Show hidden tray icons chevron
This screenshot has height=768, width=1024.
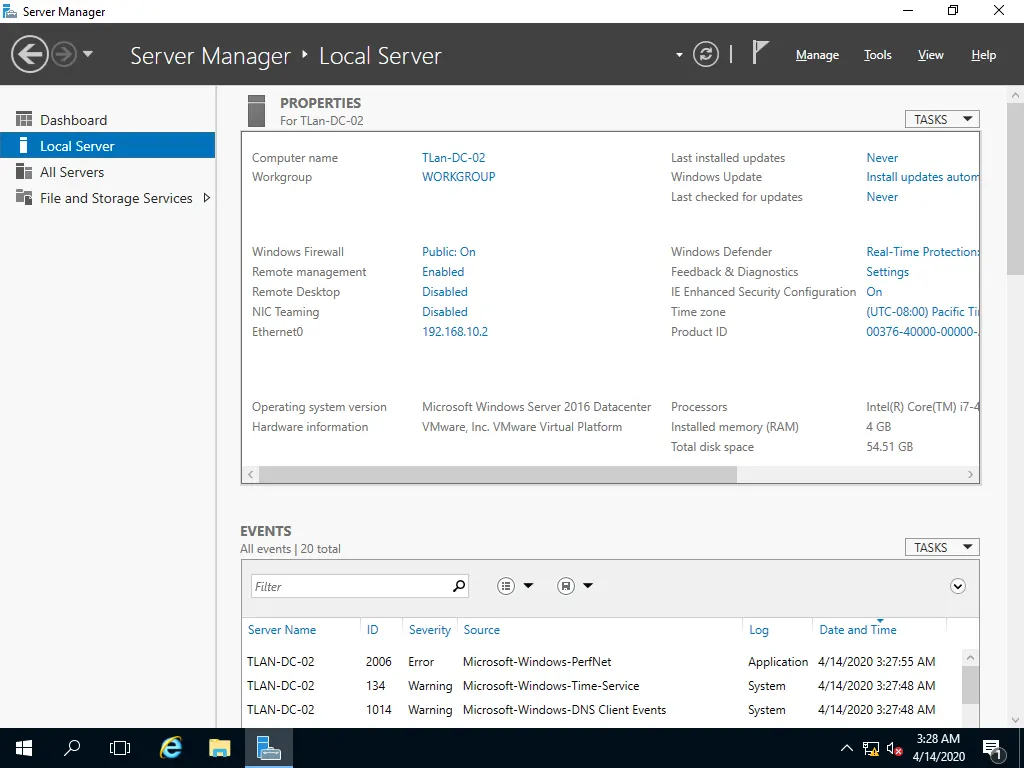846,748
